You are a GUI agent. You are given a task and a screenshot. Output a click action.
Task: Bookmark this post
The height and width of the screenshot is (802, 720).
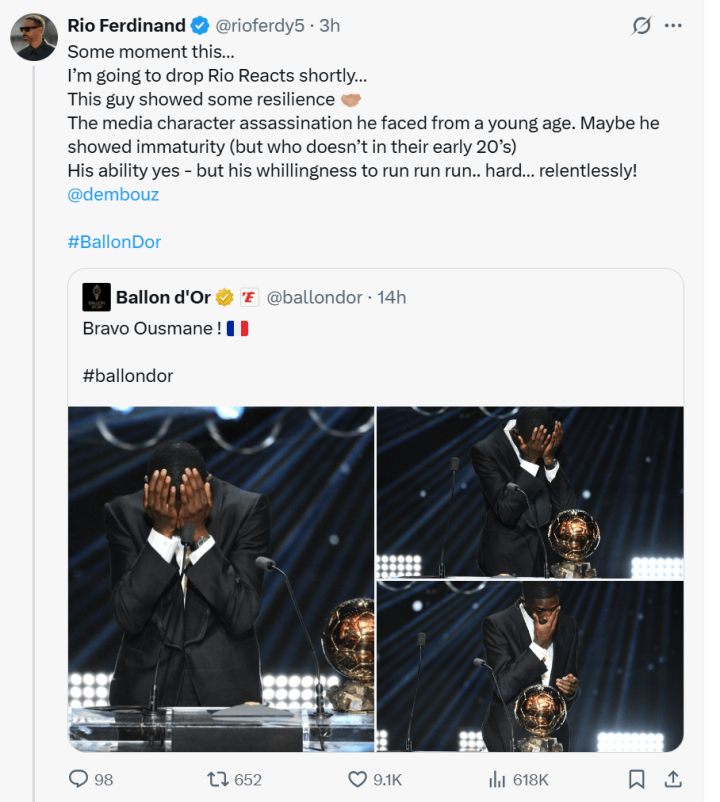coord(637,778)
